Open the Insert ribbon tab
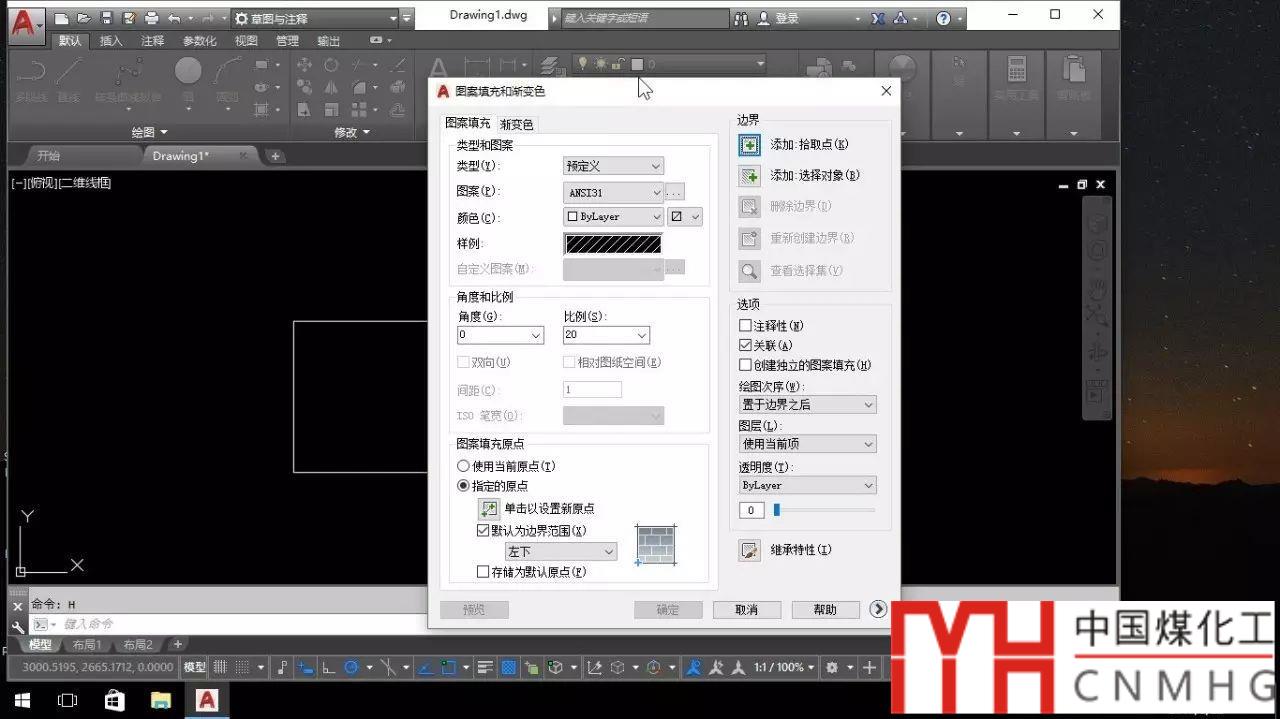 pyautogui.click(x=111, y=41)
